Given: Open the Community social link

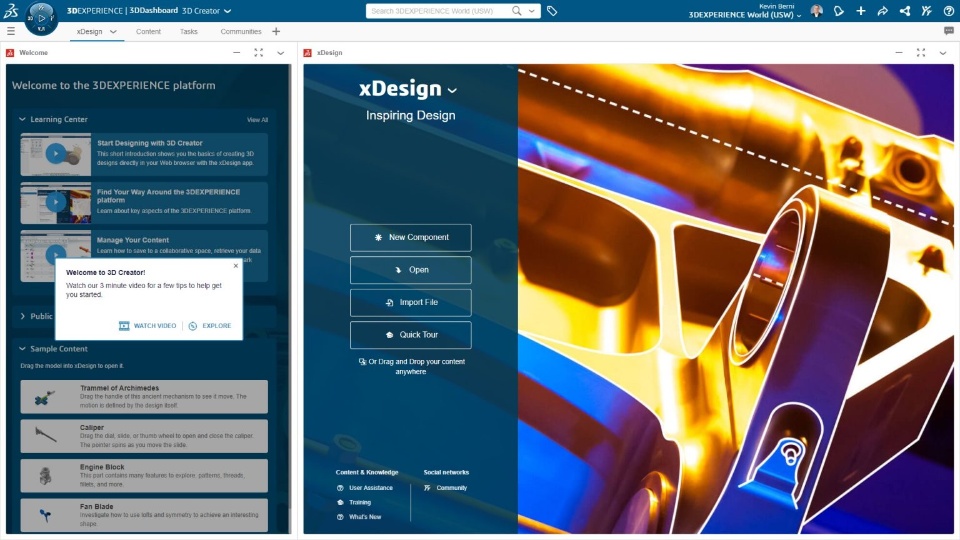Looking at the screenshot, I should pos(452,488).
